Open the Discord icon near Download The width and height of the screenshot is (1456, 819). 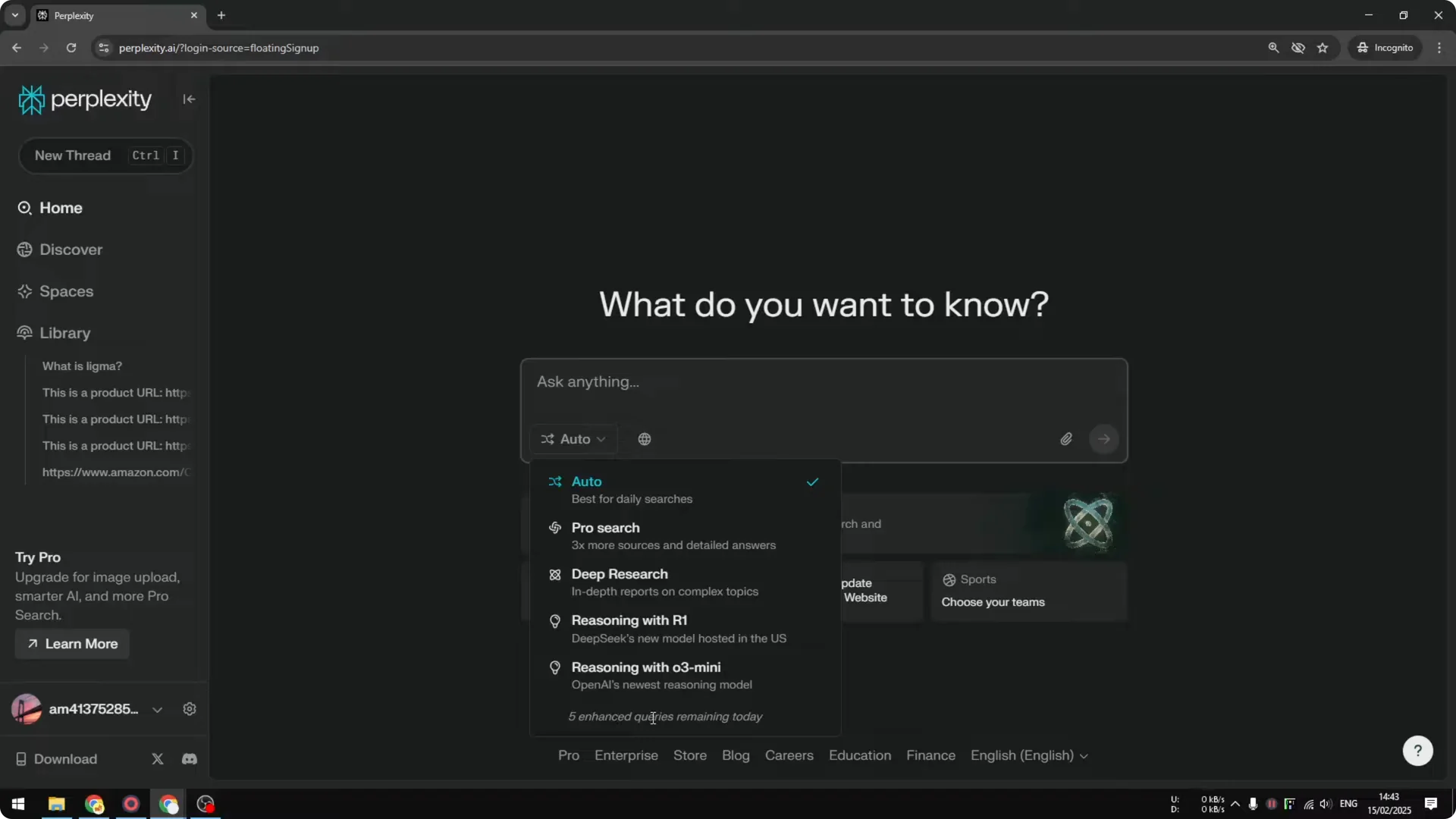[189, 758]
